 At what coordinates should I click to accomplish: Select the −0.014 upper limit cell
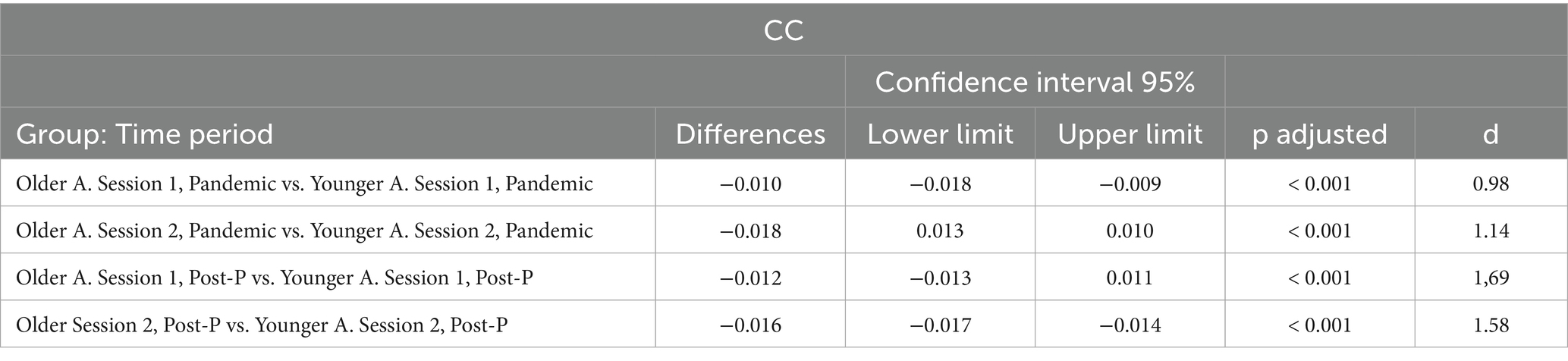click(x=1130, y=325)
